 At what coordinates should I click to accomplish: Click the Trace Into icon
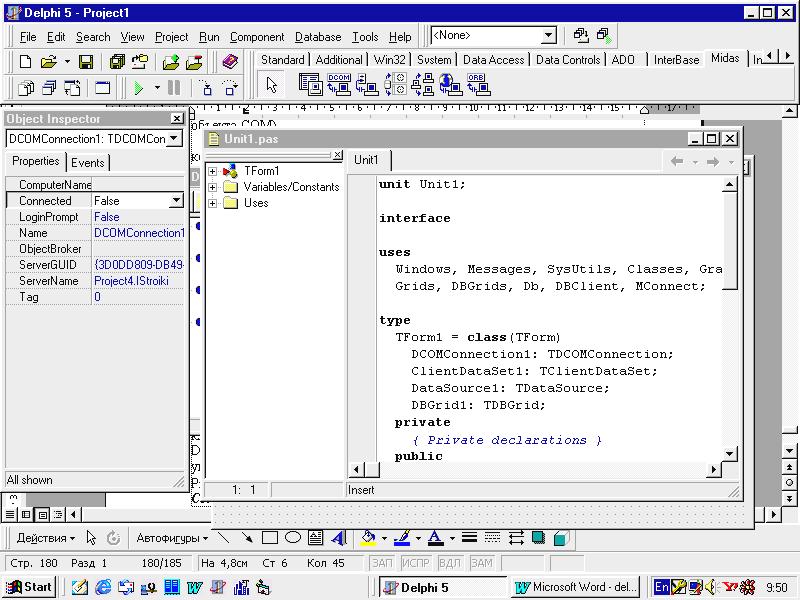tap(206, 88)
